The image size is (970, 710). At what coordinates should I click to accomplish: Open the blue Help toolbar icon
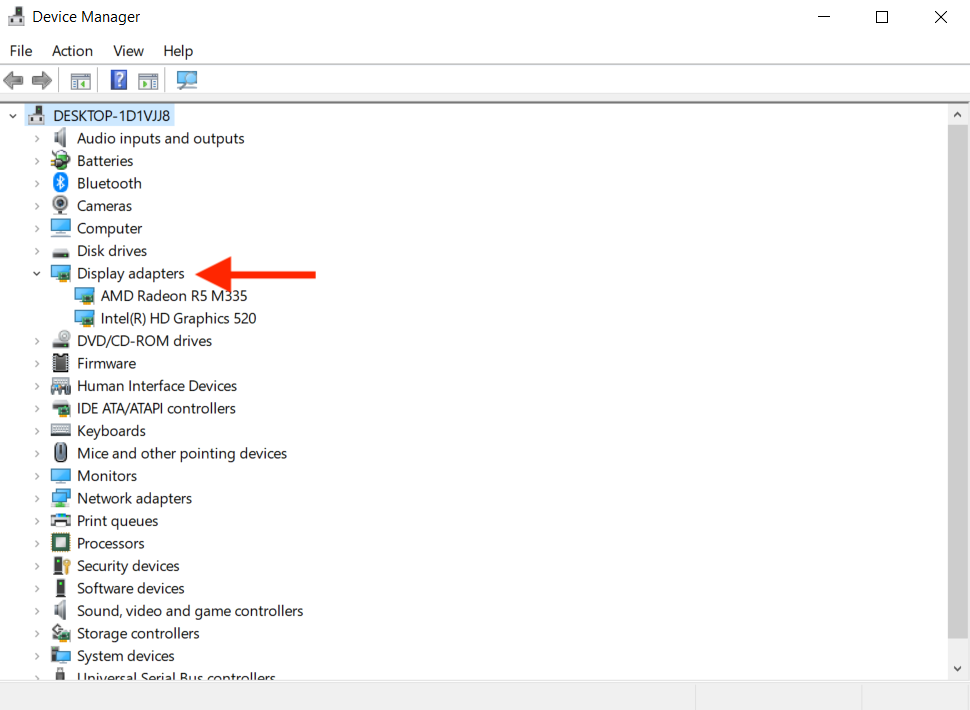(119, 80)
